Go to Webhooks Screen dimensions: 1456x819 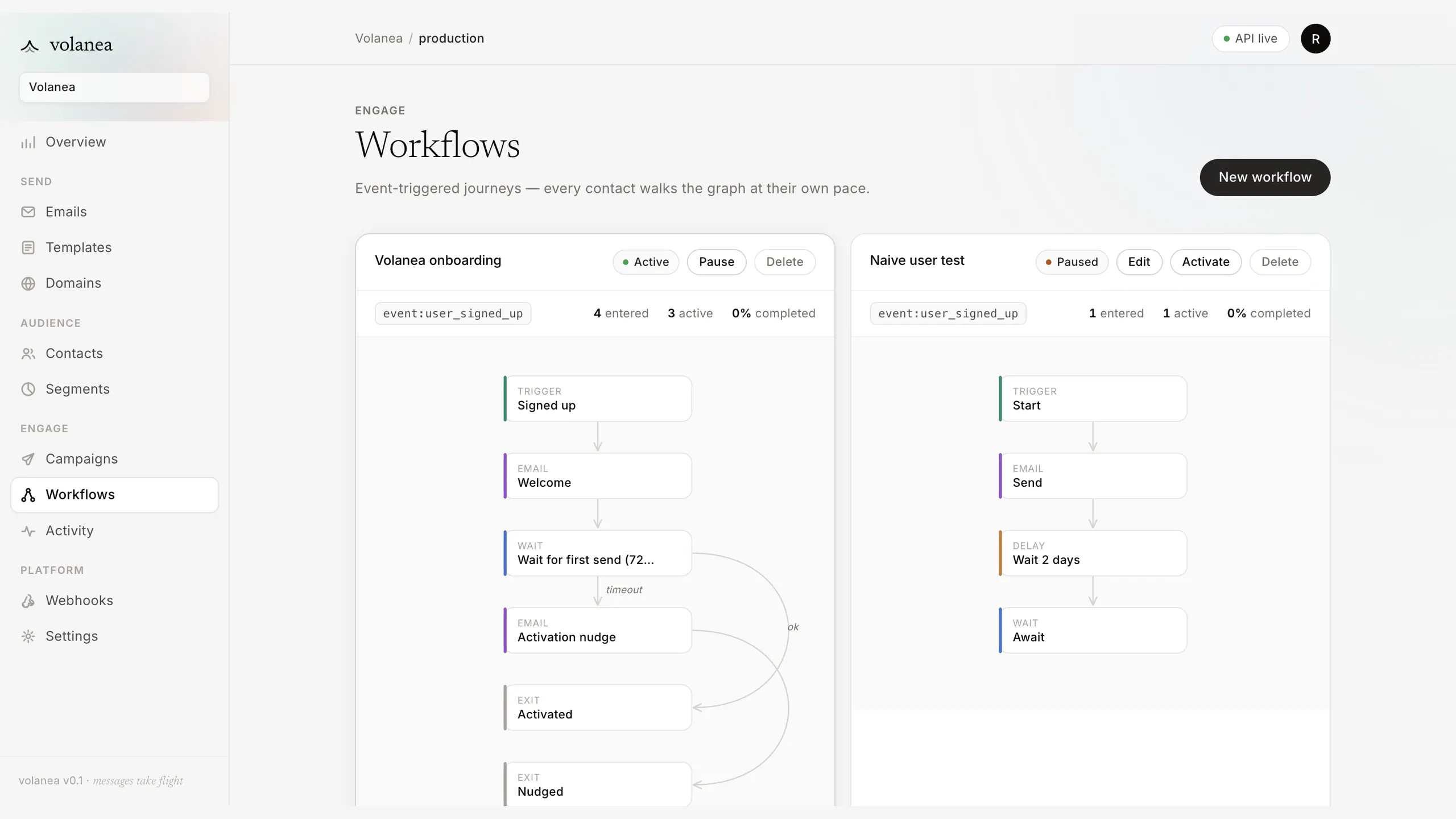pos(114,601)
